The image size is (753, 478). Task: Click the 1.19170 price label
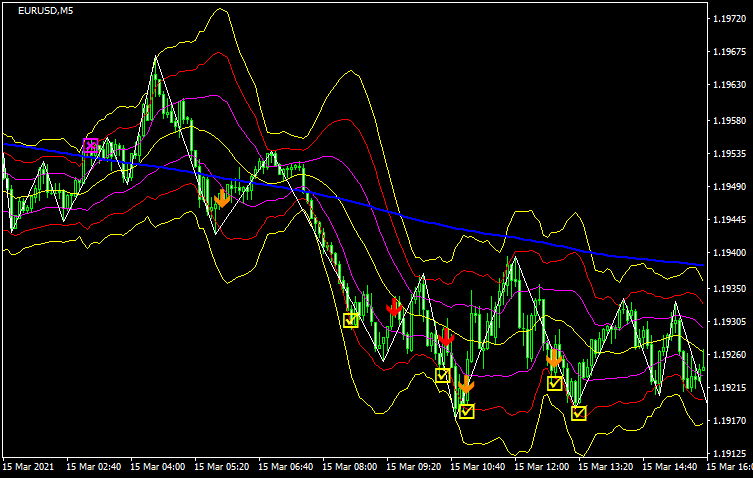coord(729,421)
